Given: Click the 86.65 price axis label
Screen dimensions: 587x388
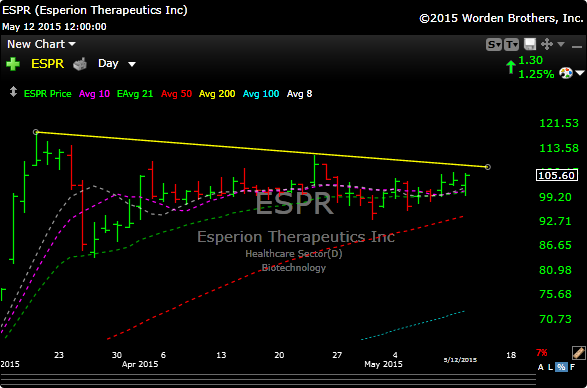Looking at the screenshot, I should (556, 246).
